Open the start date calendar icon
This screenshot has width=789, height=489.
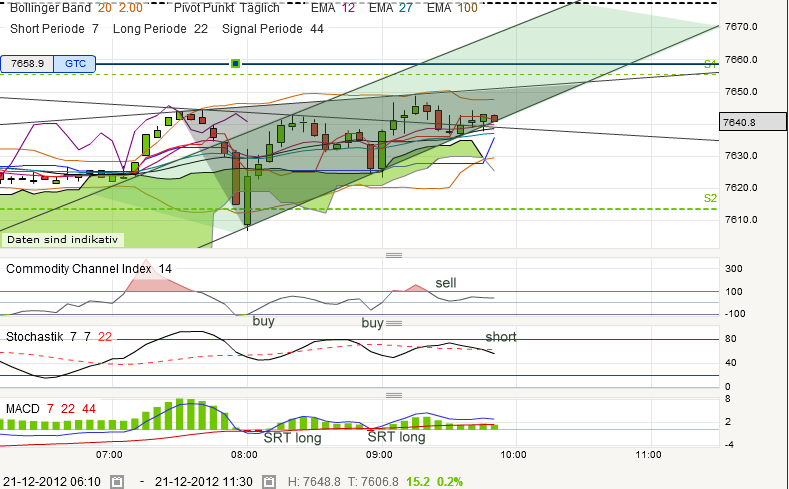(x=117, y=481)
